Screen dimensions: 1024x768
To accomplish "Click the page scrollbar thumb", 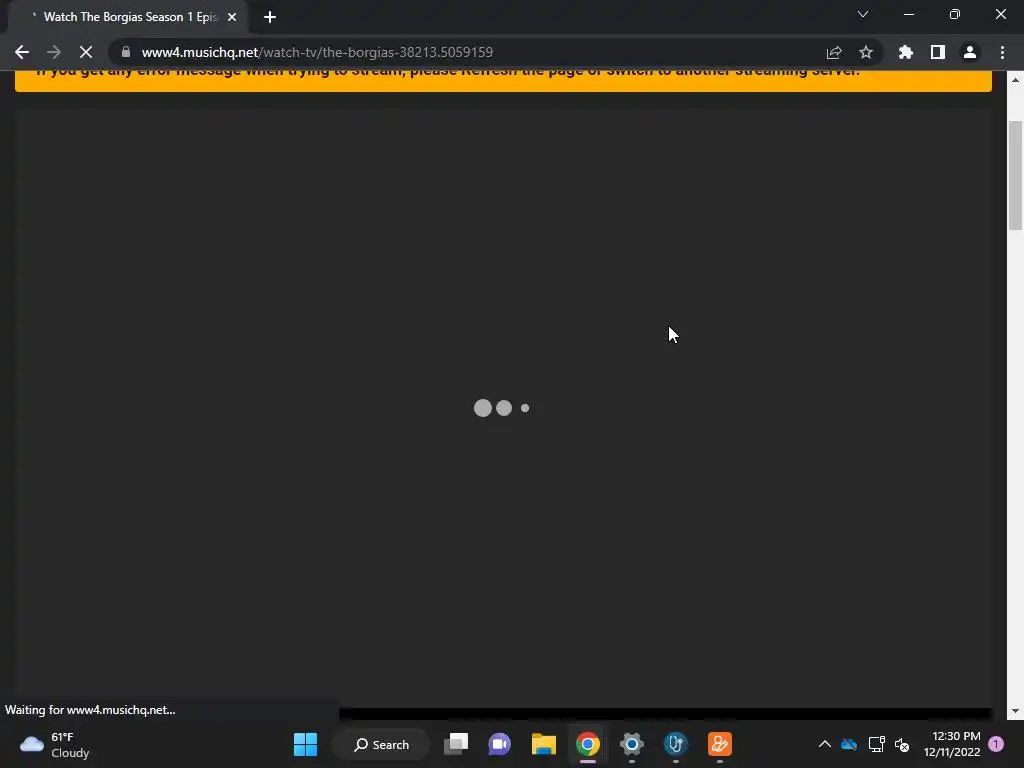I will click(x=1015, y=175).
